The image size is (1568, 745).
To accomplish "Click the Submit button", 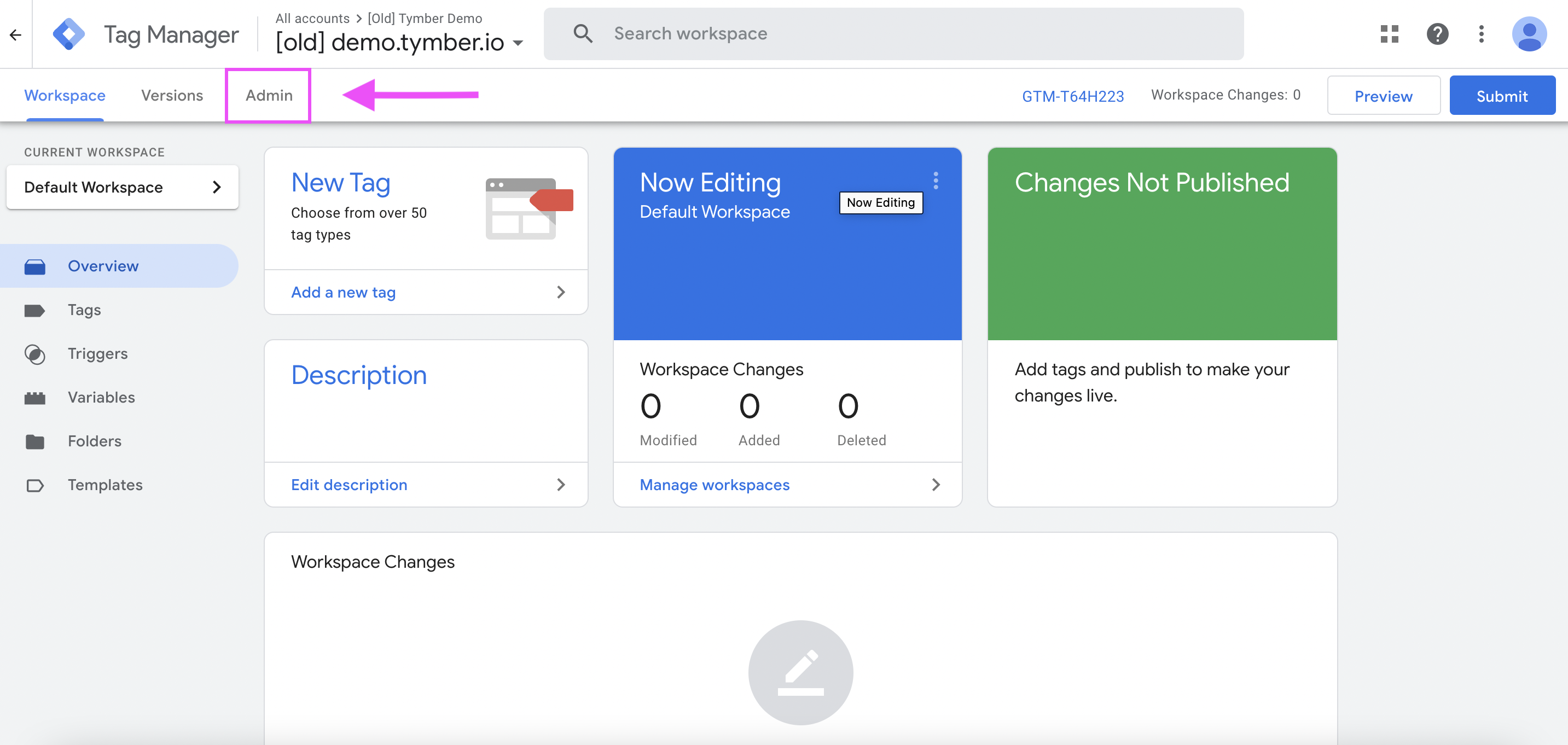I will click(x=1502, y=95).
